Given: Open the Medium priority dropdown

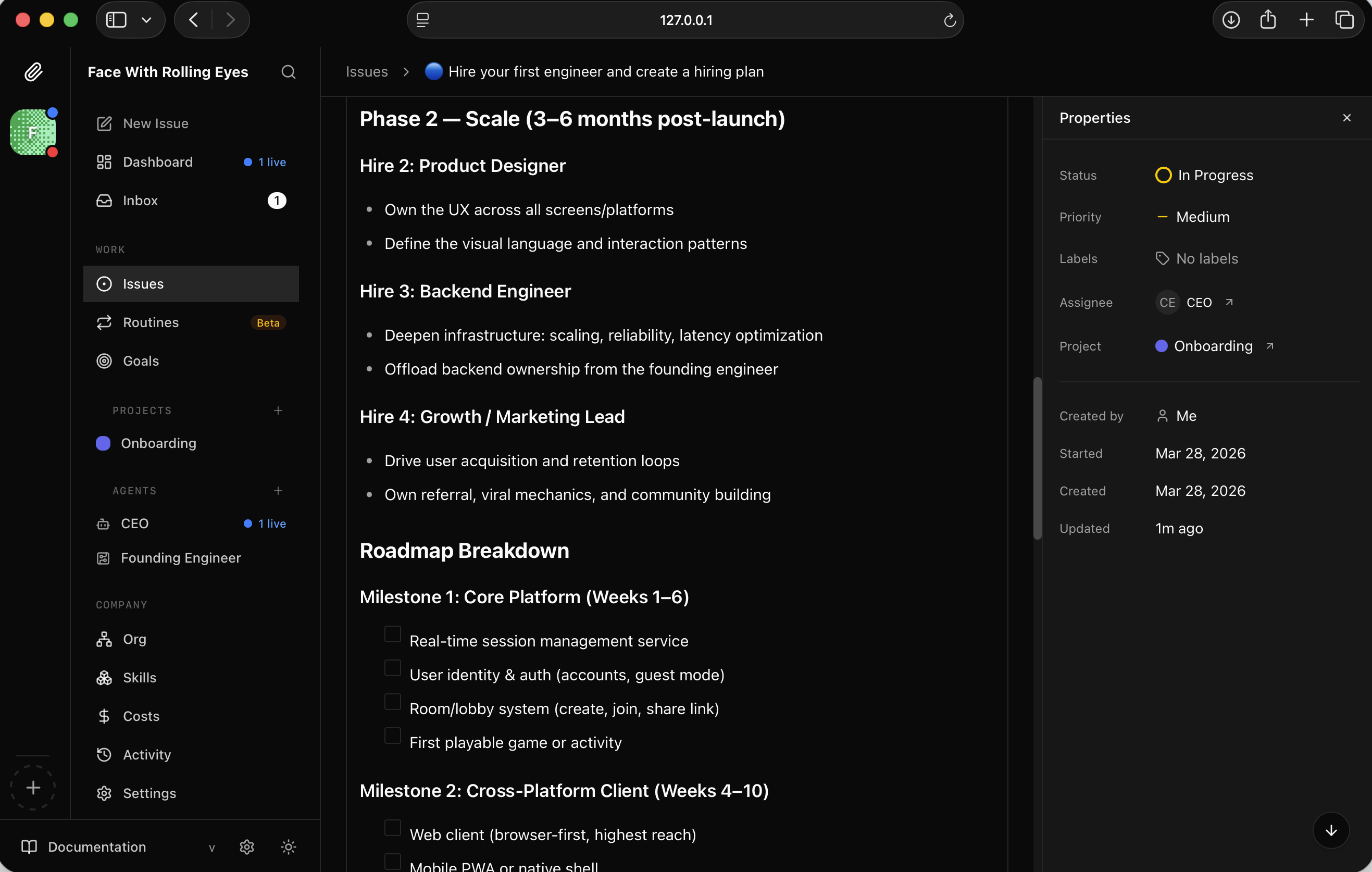Looking at the screenshot, I should (1202, 217).
